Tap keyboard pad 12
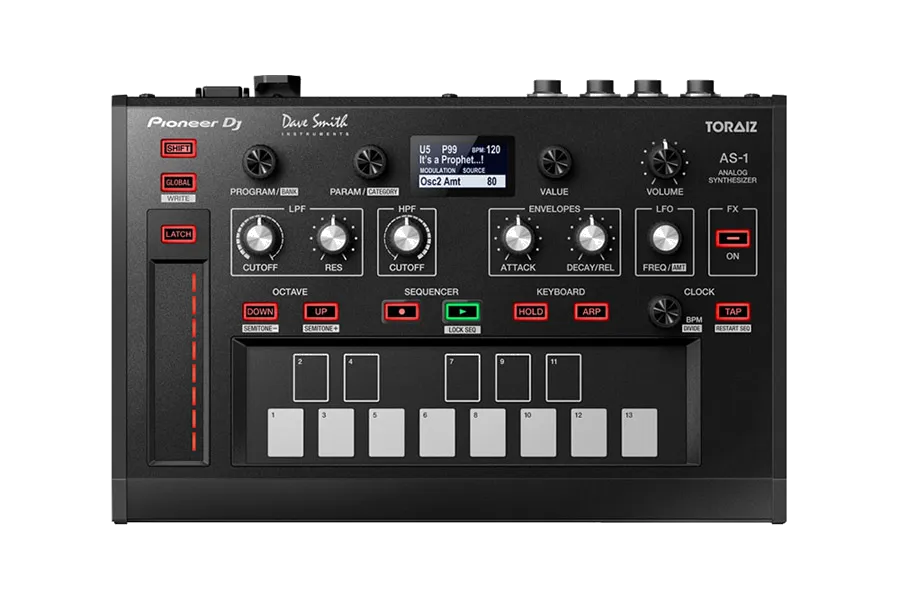The width and height of the screenshot is (900, 600). click(x=589, y=433)
